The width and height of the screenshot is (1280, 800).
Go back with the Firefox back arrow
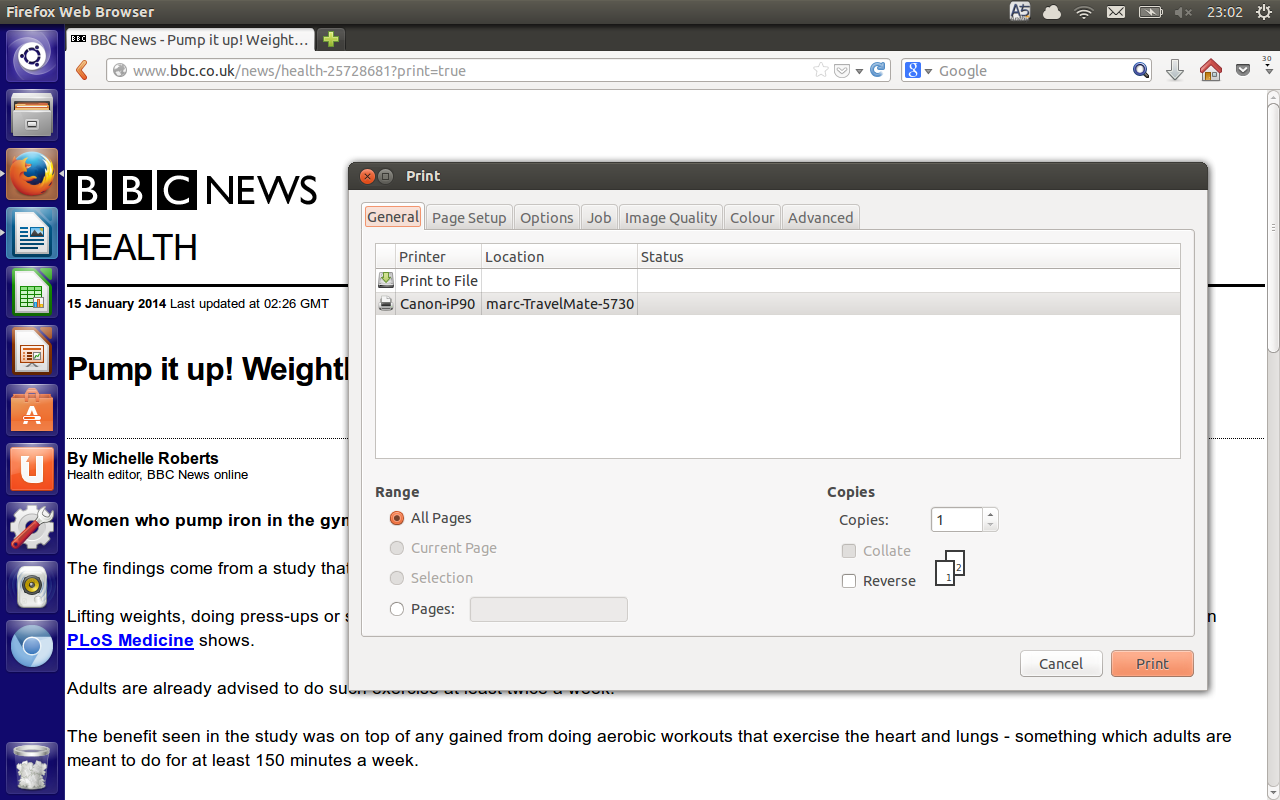83,70
